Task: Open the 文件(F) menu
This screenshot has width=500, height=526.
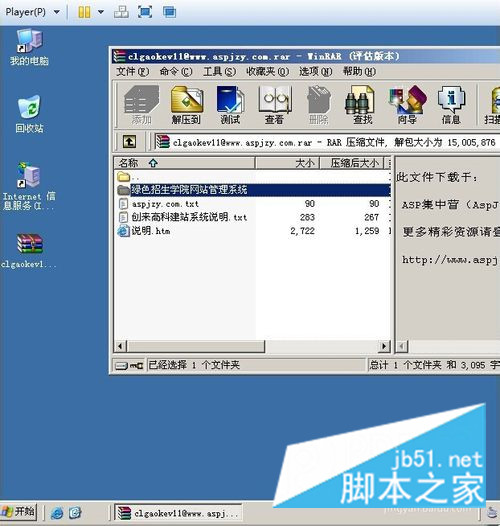Action: click(x=132, y=71)
